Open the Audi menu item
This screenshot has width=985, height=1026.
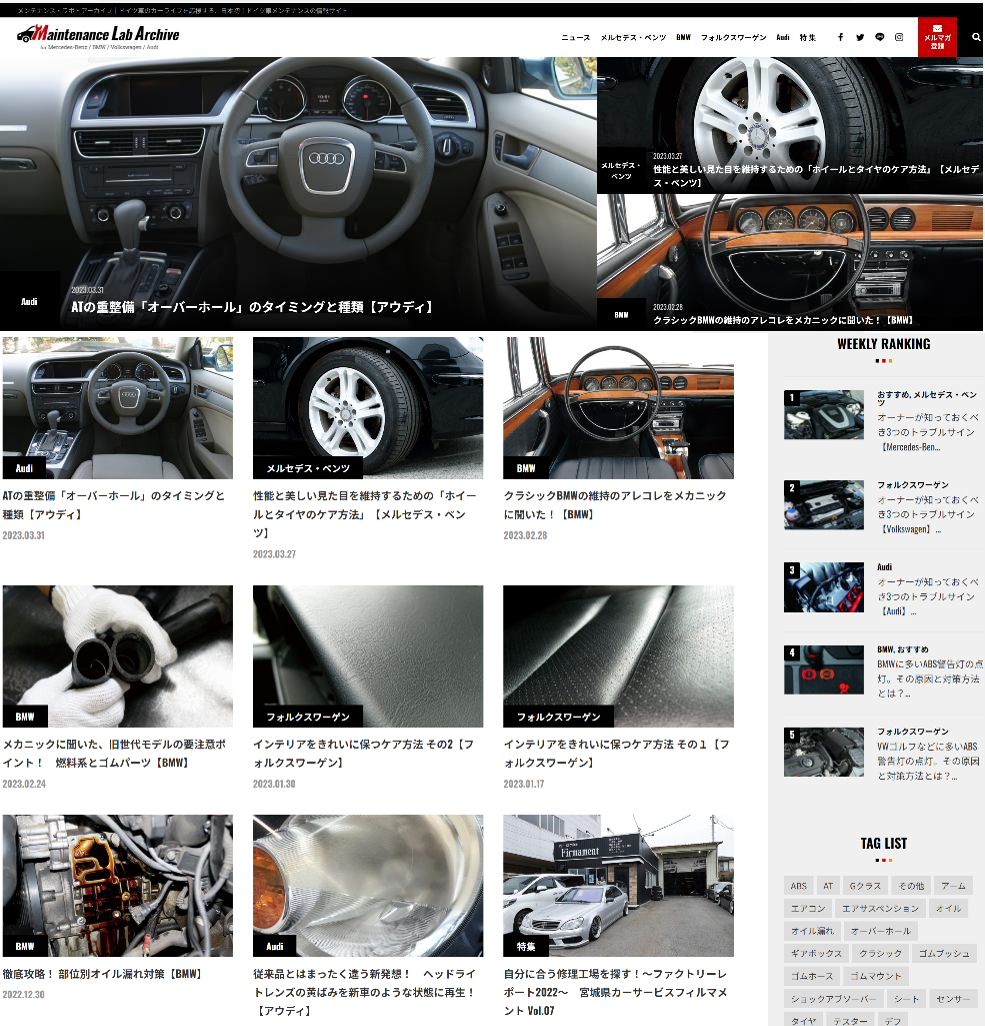783,37
